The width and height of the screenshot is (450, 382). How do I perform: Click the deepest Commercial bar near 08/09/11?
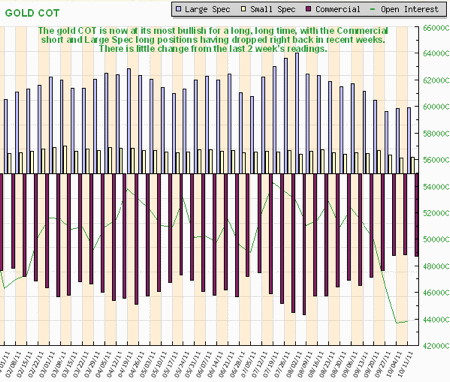304,244
